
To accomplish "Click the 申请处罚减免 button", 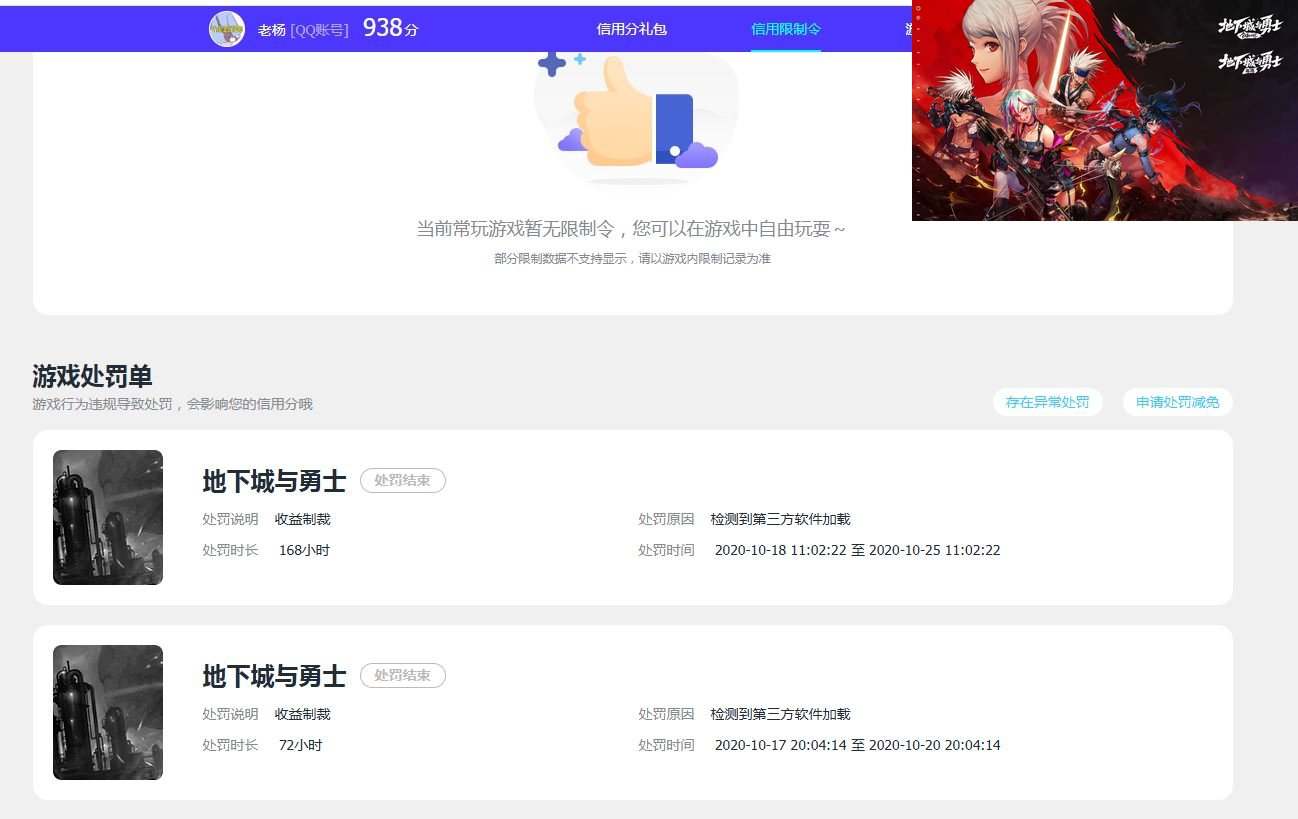I will (x=1177, y=402).
